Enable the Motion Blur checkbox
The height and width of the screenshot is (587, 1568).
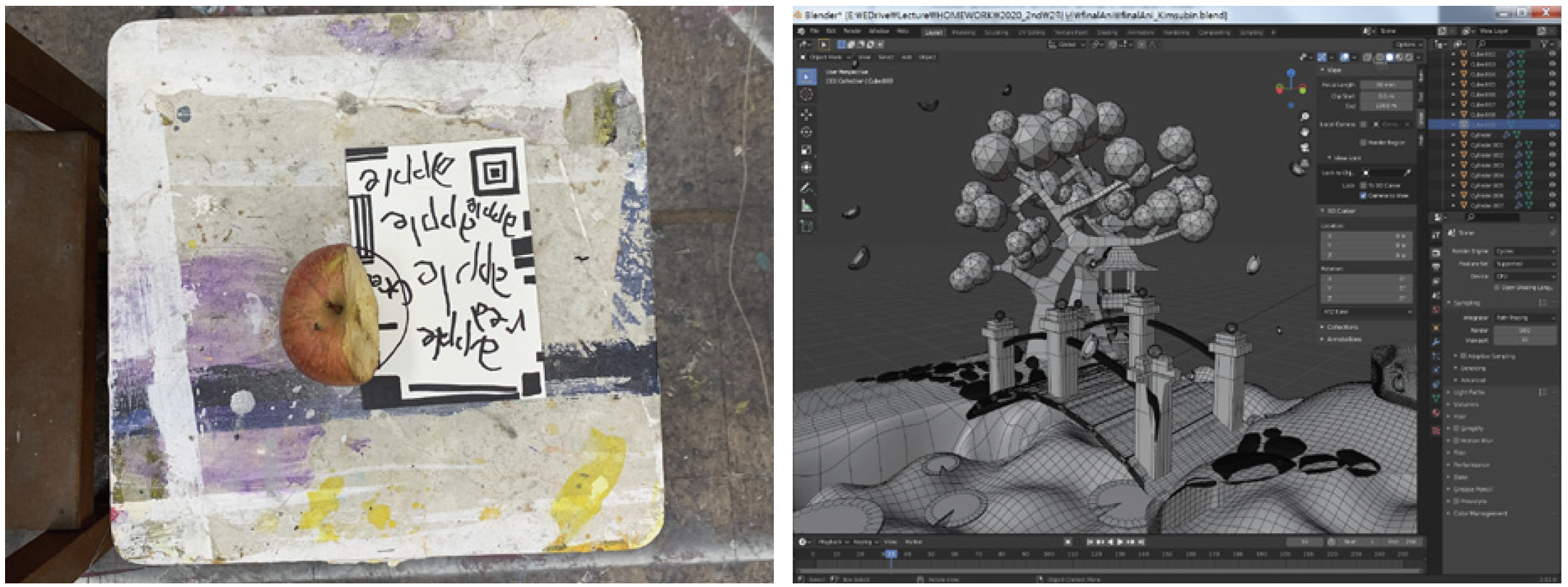click(1456, 441)
